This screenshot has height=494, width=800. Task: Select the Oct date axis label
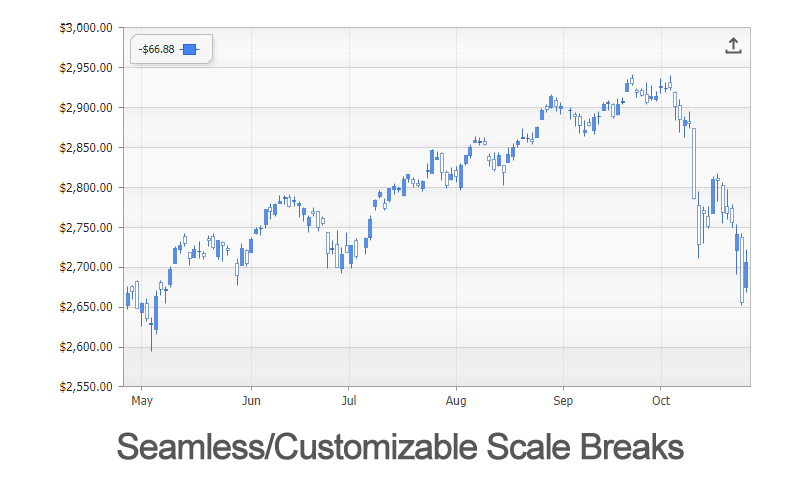coord(660,400)
